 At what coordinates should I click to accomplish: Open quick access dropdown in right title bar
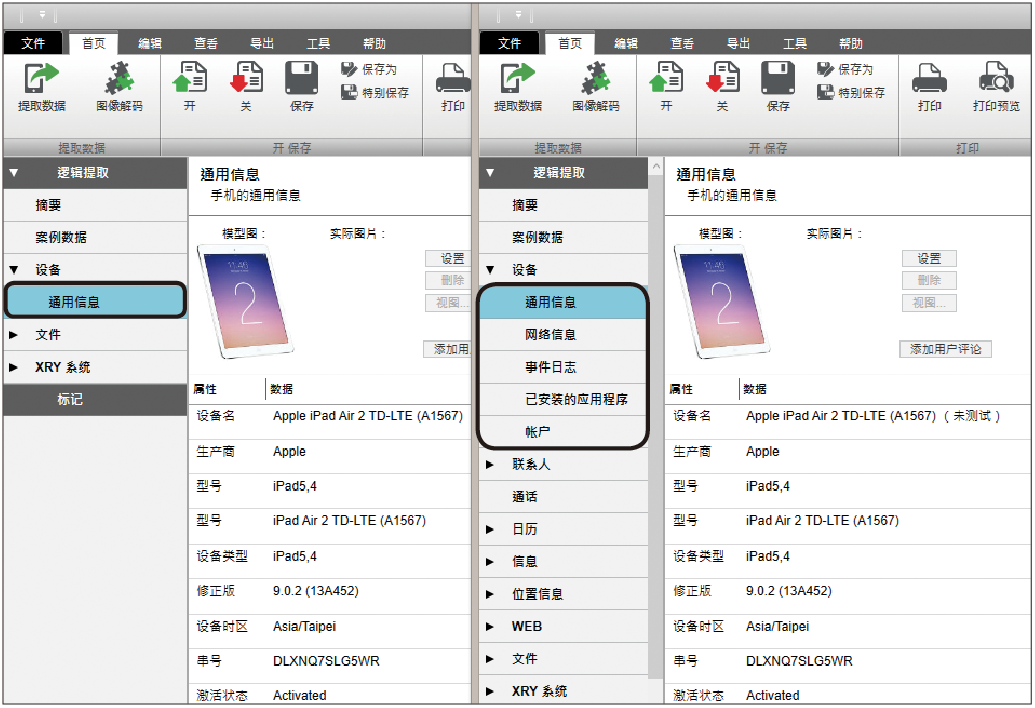tap(518, 15)
